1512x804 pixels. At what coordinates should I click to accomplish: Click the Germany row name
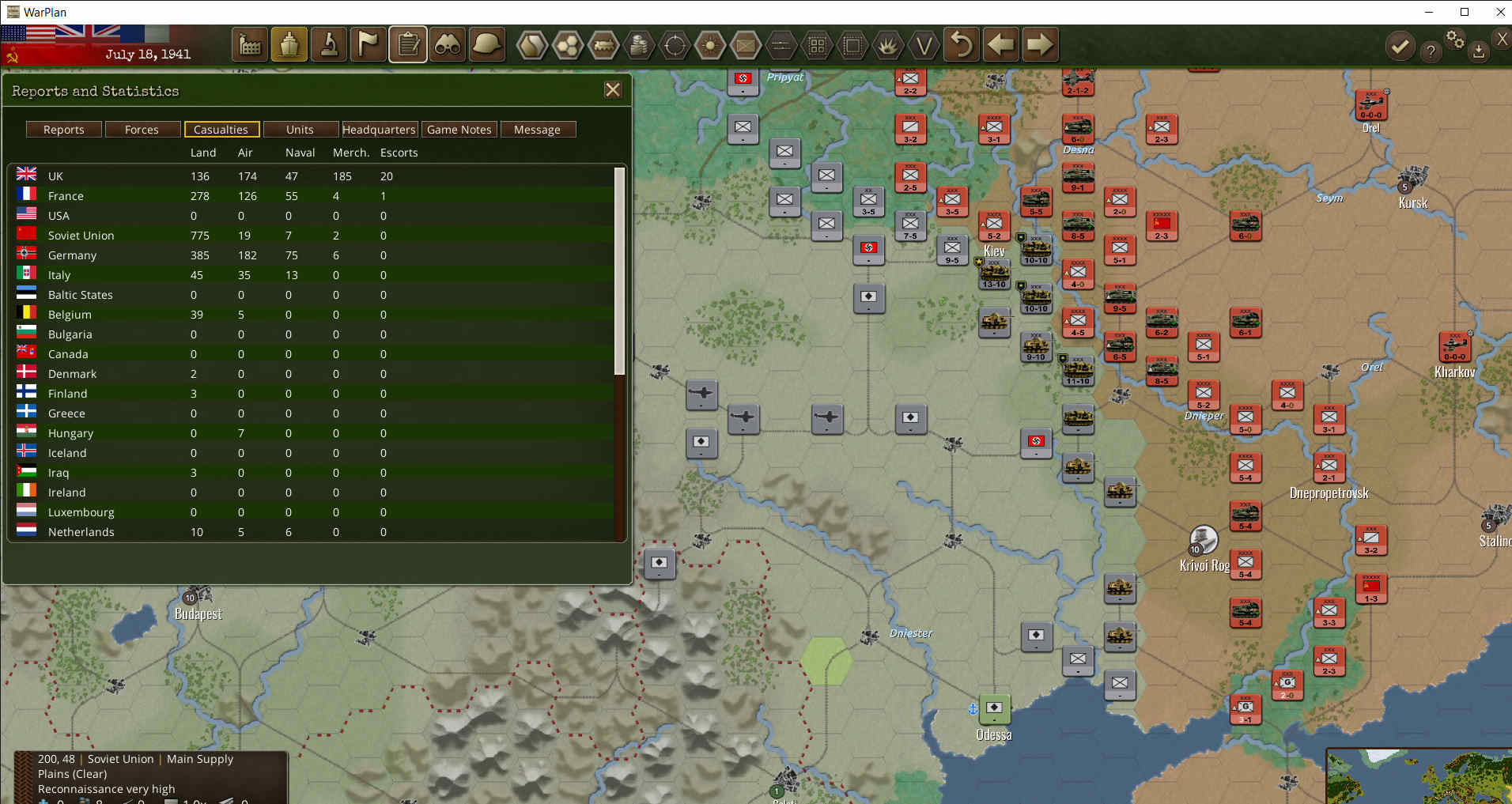click(x=72, y=255)
